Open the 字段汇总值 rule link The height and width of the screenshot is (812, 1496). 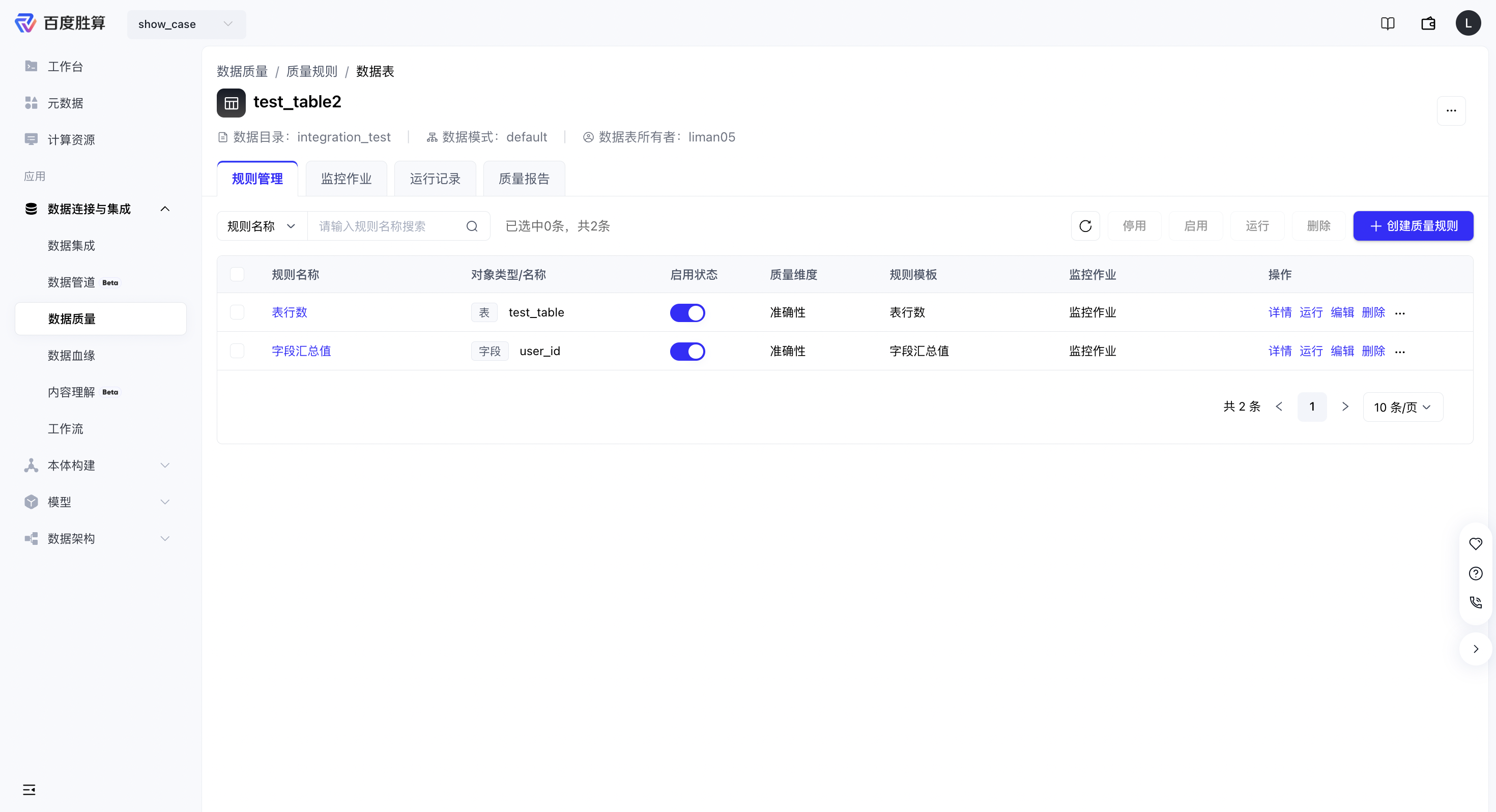(301, 351)
